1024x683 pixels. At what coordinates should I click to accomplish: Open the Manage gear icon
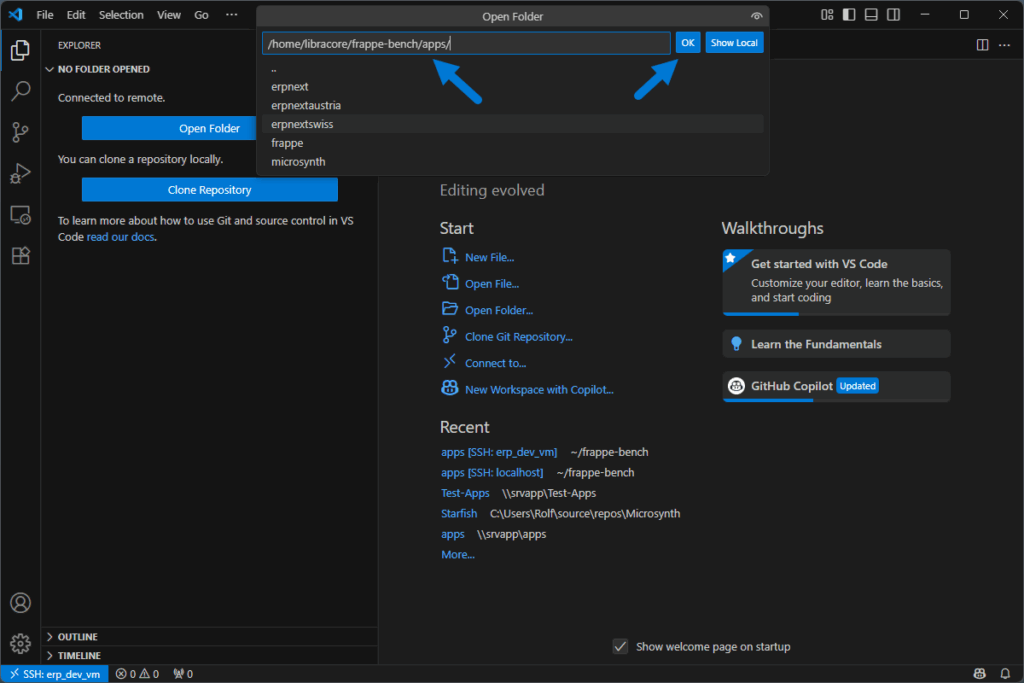coord(20,644)
